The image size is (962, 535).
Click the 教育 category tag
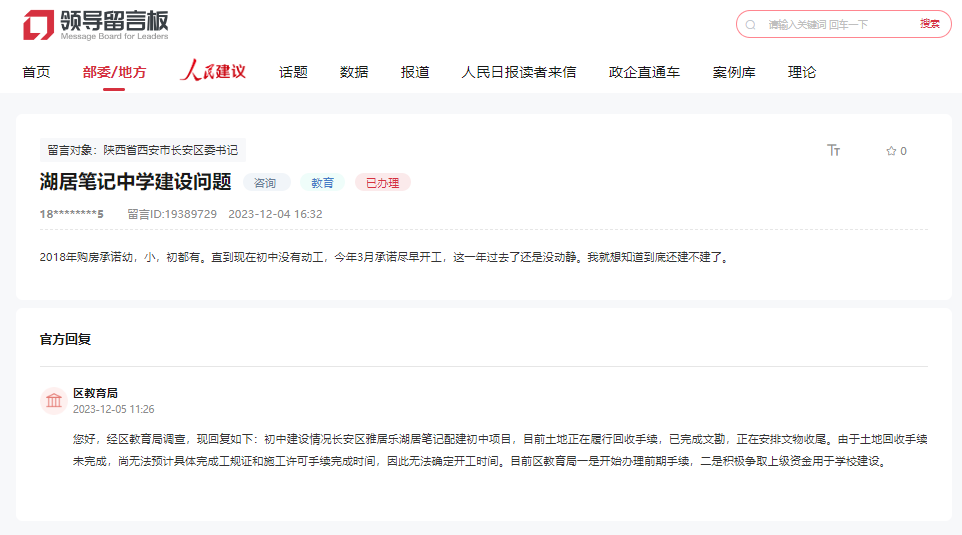click(x=322, y=183)
